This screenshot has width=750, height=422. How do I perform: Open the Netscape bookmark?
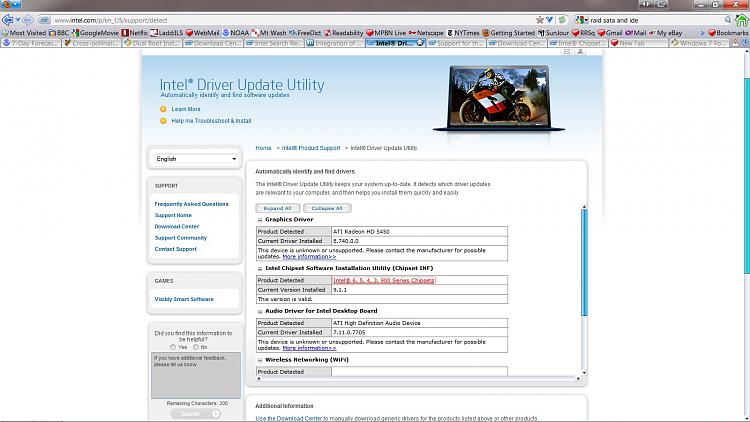click(x=426, y=33)
